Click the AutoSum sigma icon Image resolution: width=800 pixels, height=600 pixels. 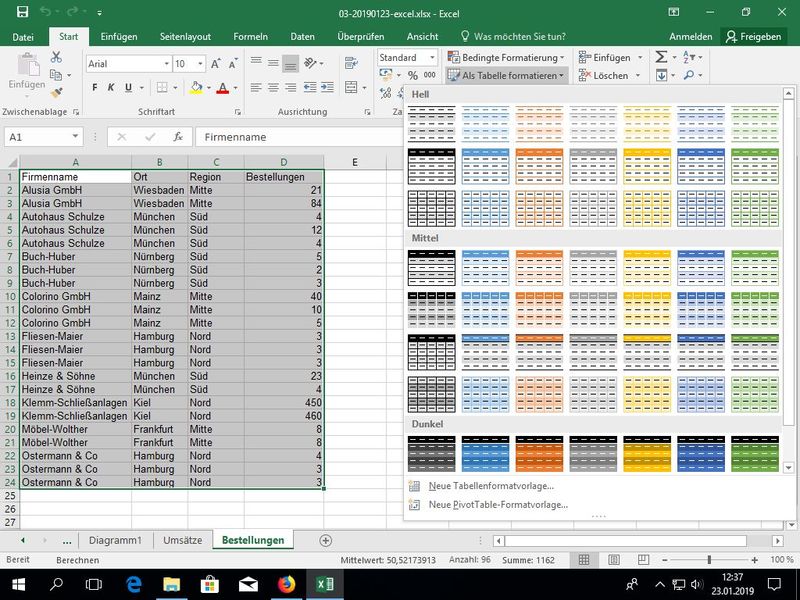(x=661, y=57)
